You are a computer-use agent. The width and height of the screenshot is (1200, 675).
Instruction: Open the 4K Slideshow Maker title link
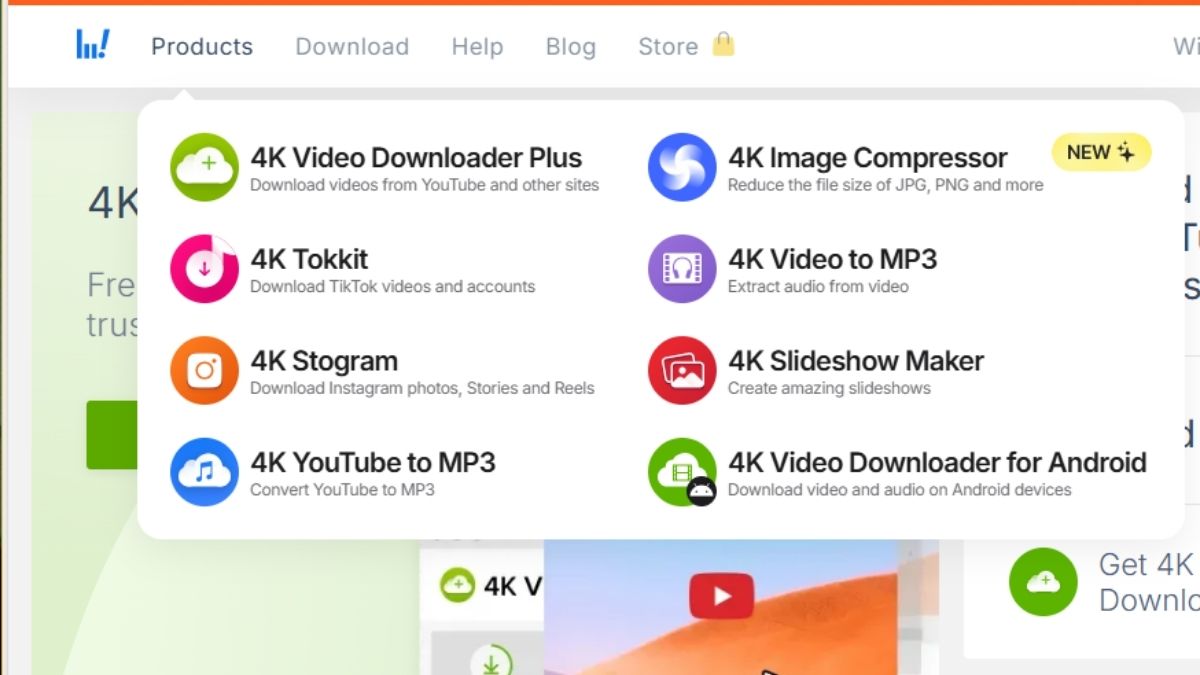click(856, 361)
